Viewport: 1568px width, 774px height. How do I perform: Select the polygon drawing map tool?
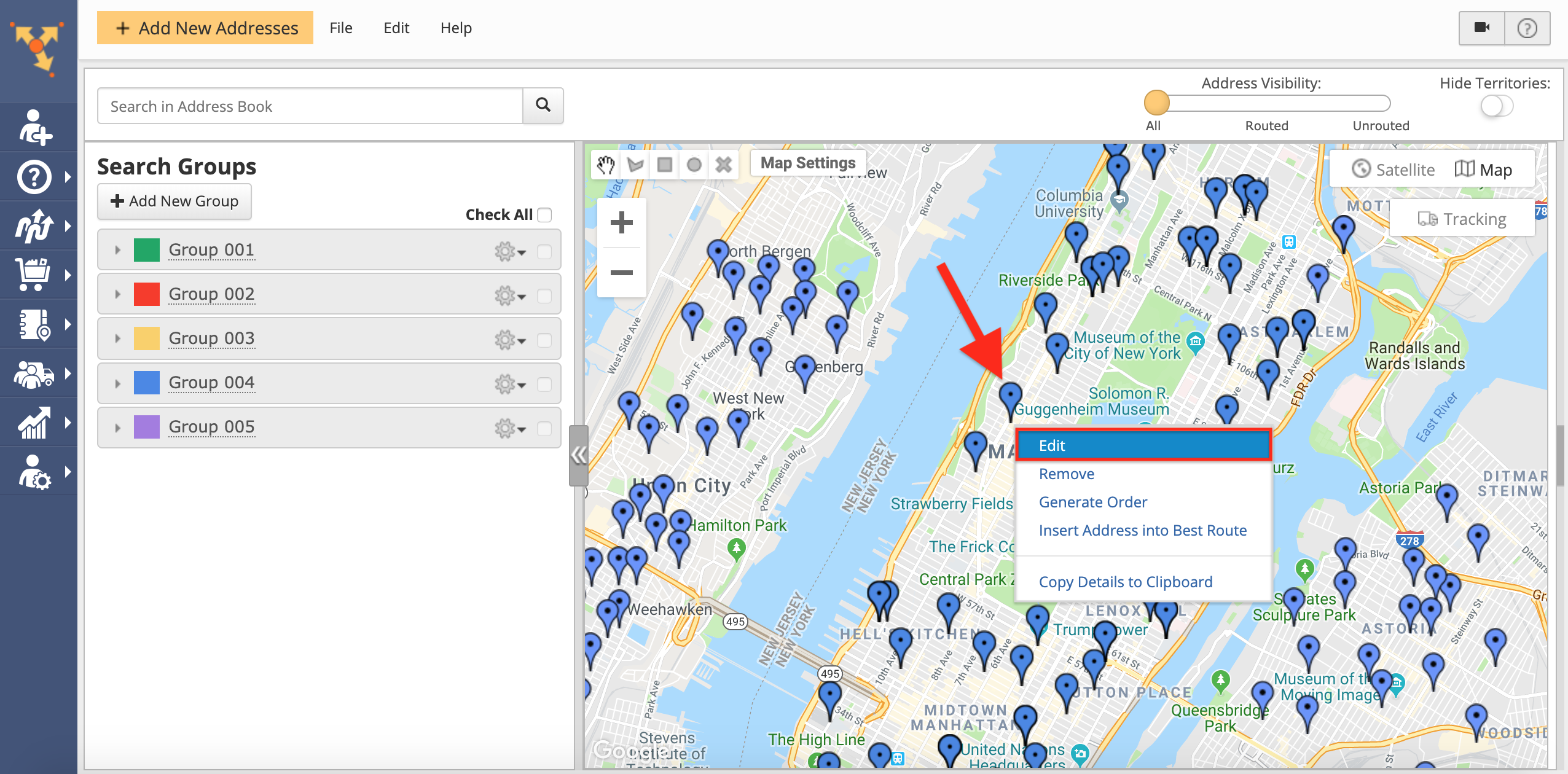[635, 164]
